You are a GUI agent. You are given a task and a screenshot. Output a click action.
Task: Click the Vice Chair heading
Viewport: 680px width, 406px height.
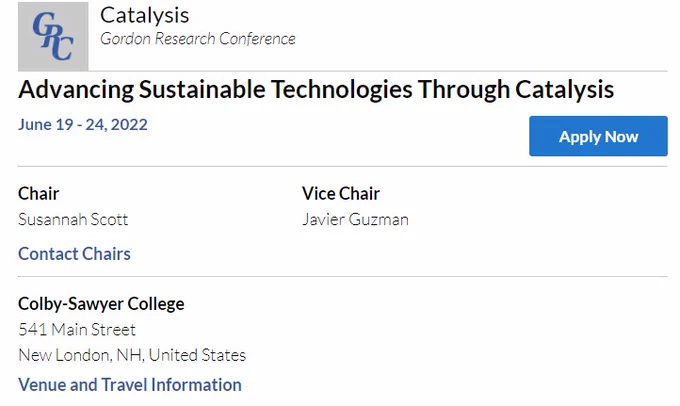[341, 193]
